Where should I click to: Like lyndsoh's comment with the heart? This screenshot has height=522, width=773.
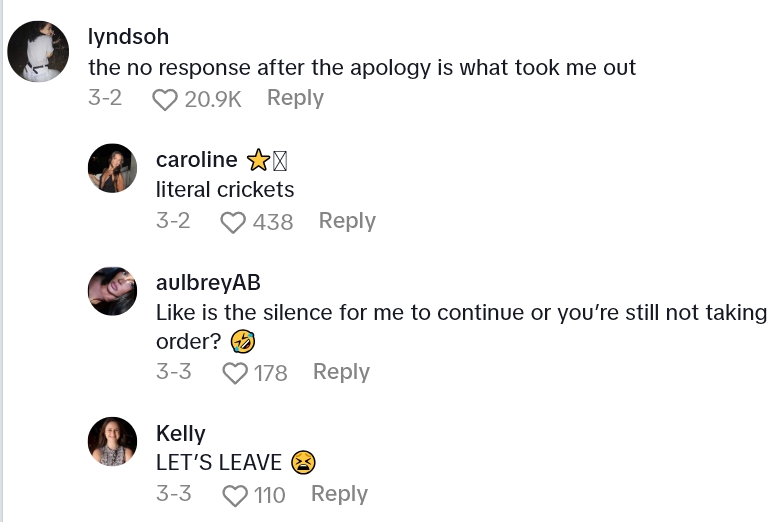pos(166,99)
